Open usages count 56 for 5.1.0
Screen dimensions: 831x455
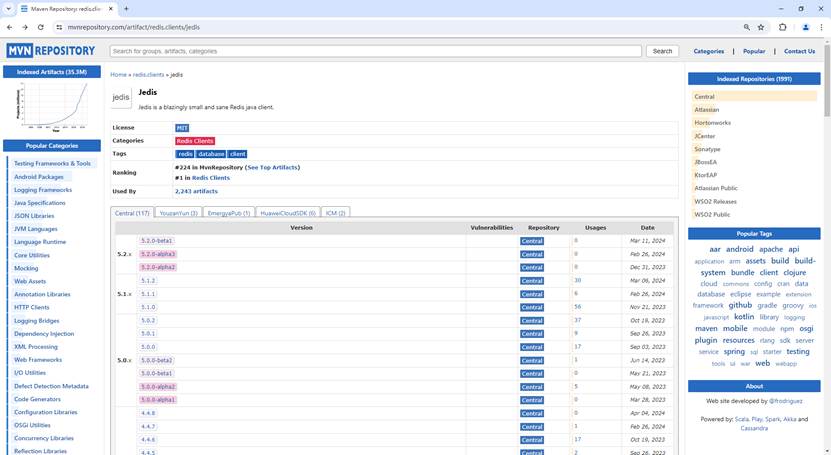pos(577,307)
